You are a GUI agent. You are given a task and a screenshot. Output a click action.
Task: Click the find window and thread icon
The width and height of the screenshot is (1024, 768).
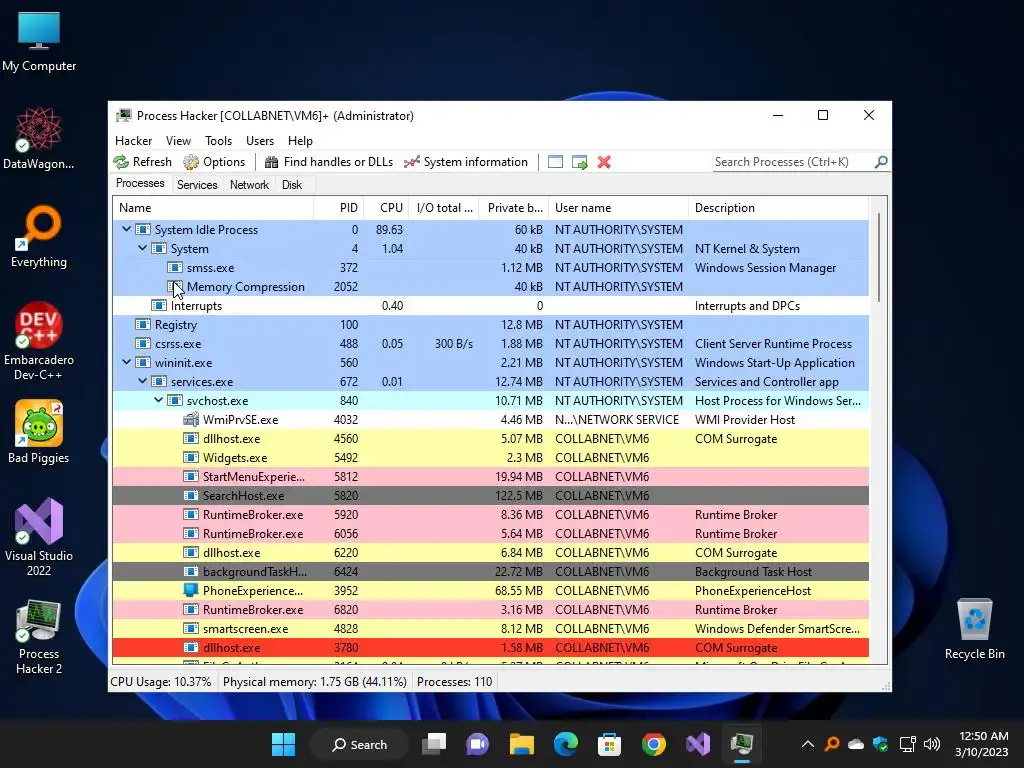pyautogui.click(x=579, y=162)
